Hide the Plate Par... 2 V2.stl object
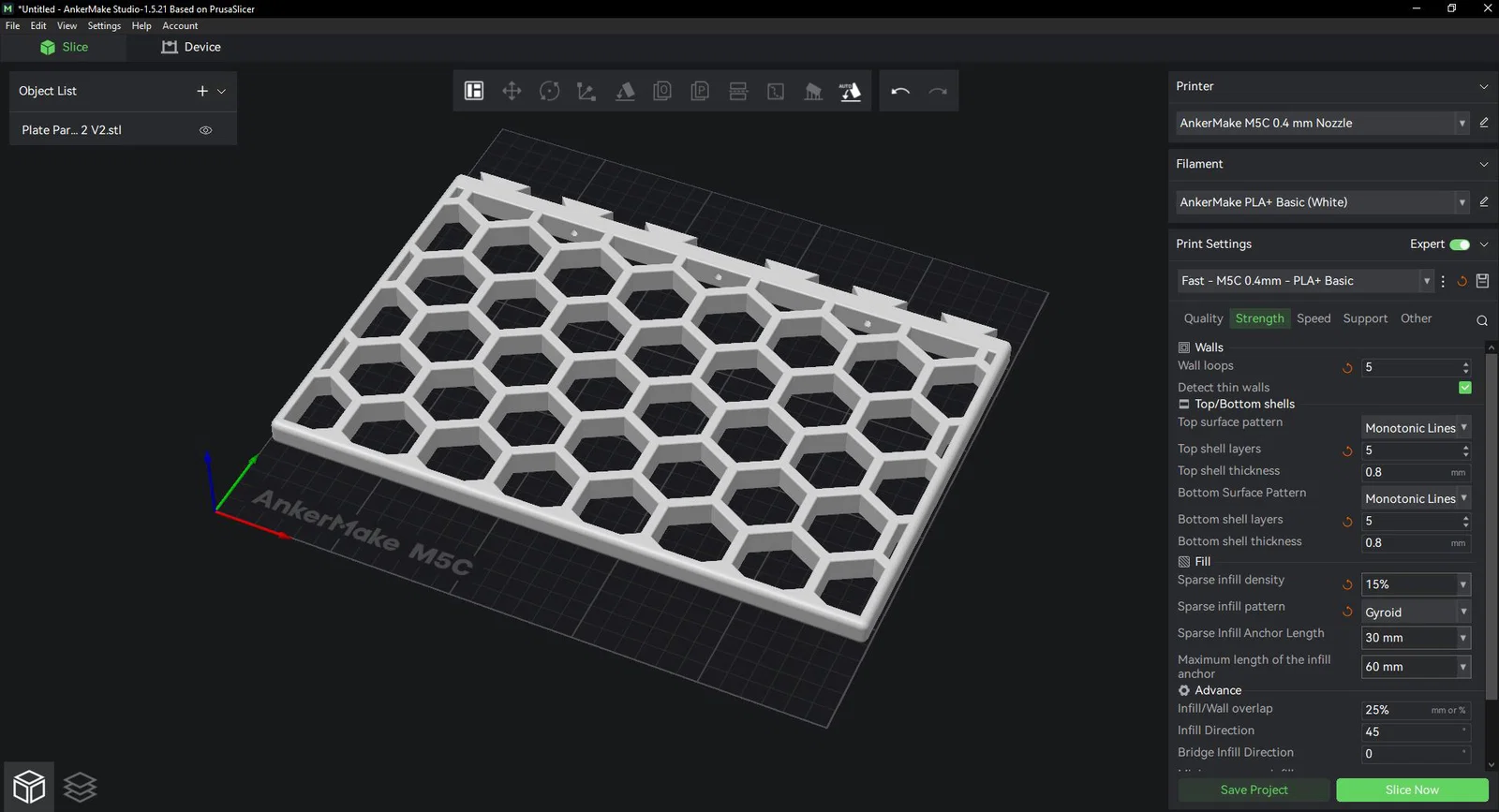 point(205,130)
